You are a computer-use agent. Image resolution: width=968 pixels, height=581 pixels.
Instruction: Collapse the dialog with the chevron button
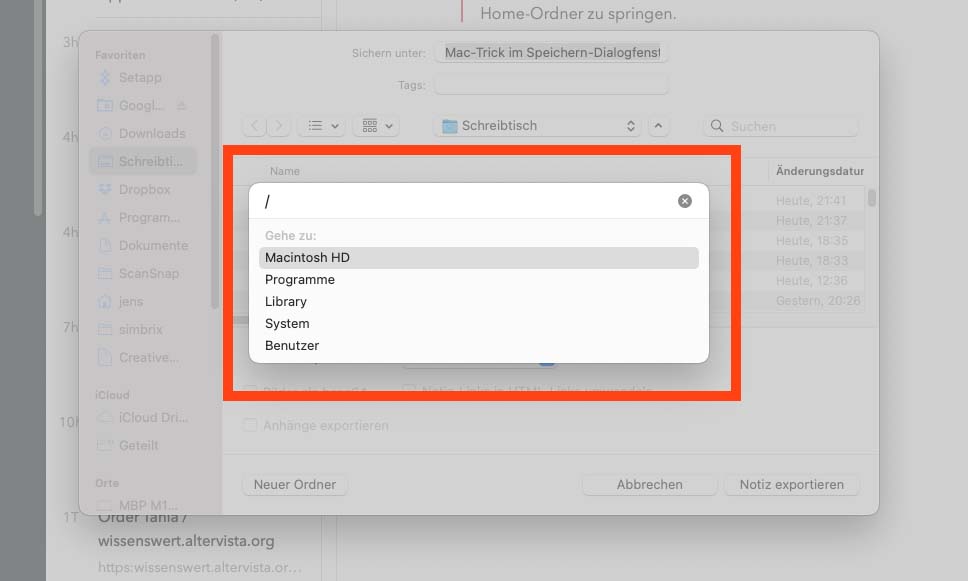(x=658, y=126)
